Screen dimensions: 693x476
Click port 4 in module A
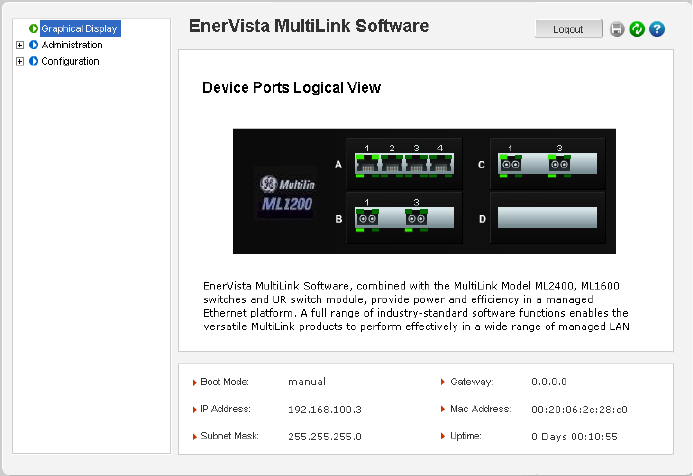(x=441, y=164)
